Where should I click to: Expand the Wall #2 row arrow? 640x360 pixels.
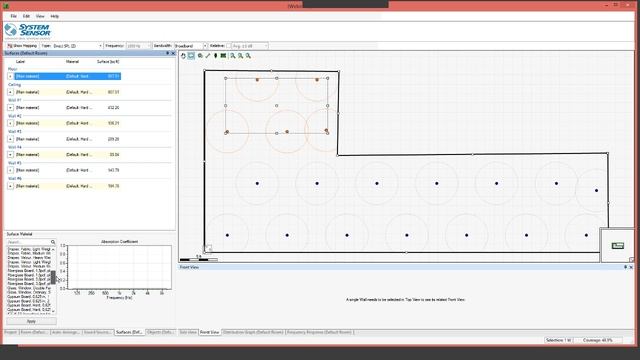pyautogui.click(x=11, y=123)
